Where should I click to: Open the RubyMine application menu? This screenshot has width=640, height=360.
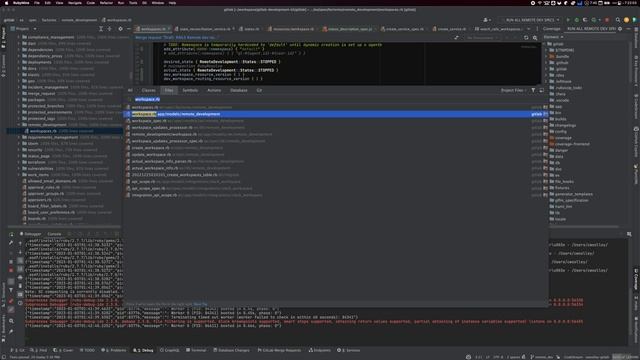(x=21, y=3)
